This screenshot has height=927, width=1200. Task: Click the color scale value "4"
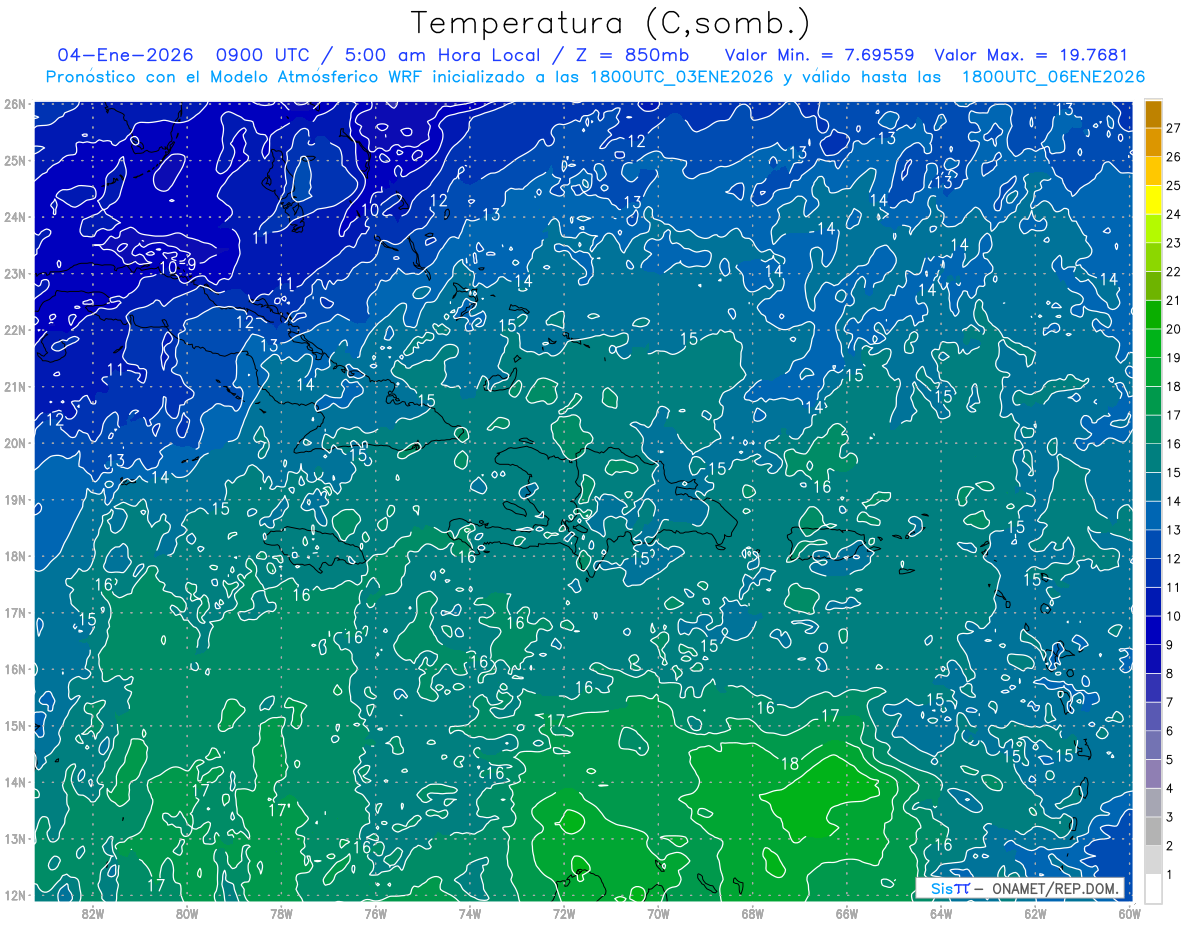pos(1170,788)
